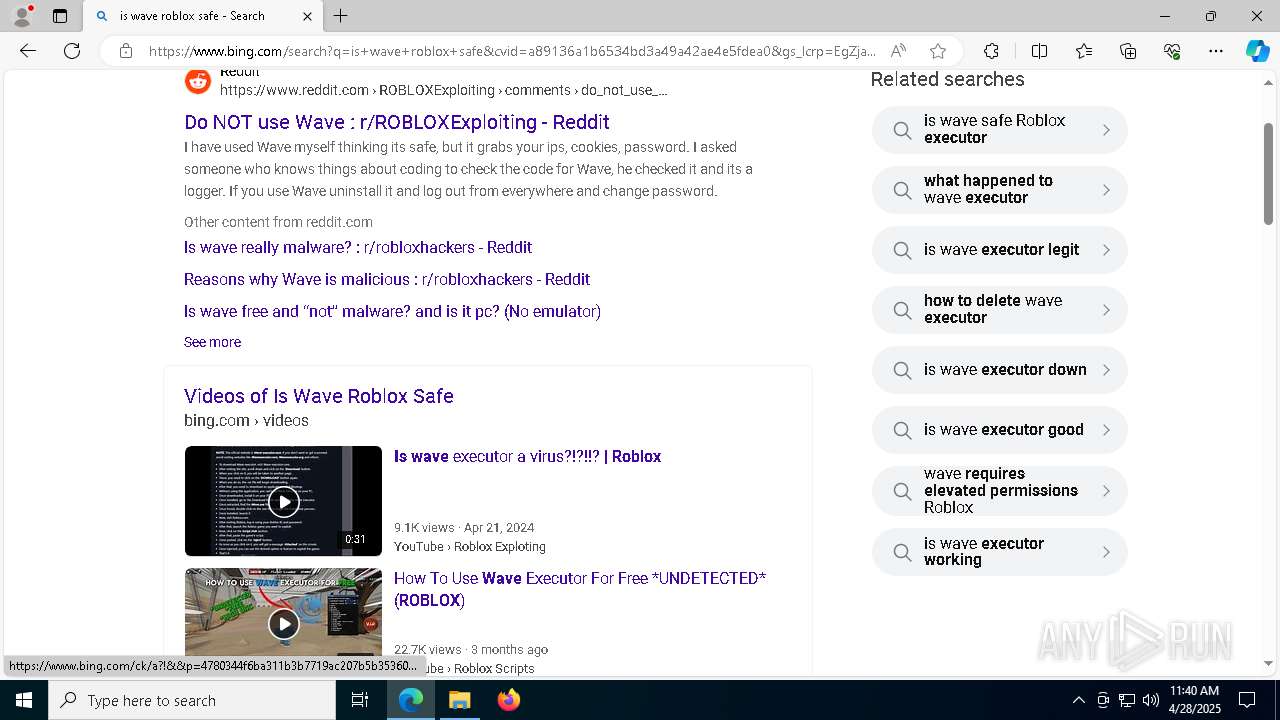
Task: Click the page vertical scrollbar thumb
Action: (1269, 174)
